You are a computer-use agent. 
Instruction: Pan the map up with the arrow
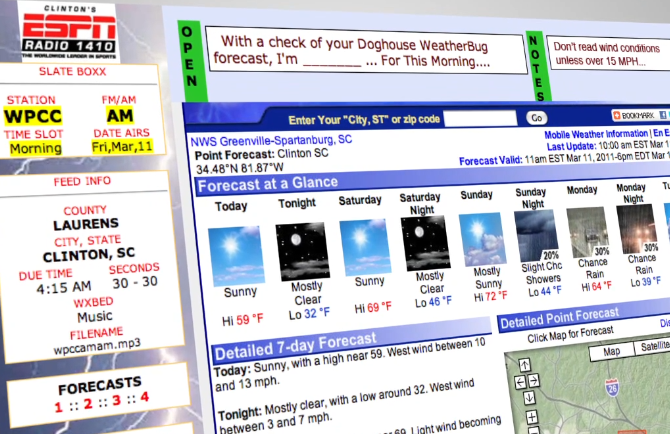525,365
